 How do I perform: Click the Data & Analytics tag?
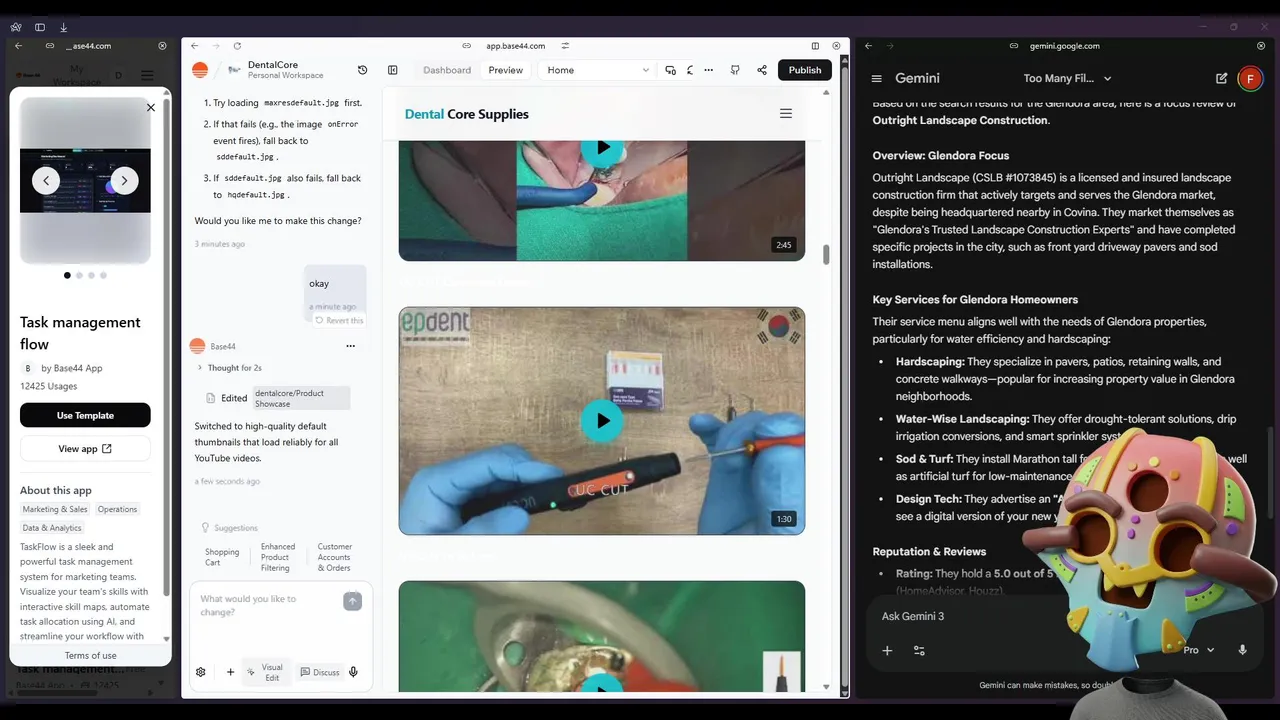[52, 527]
